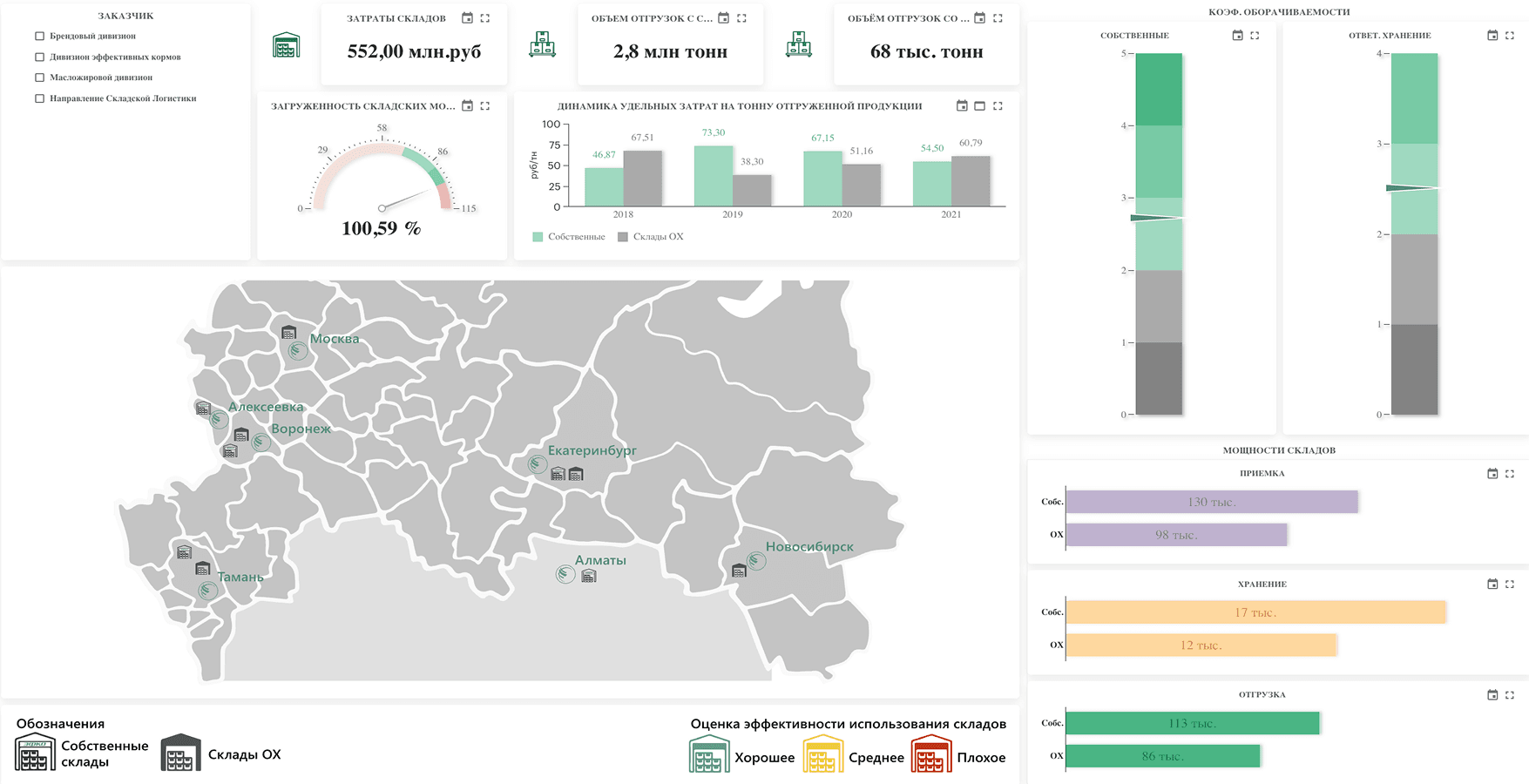Viewport: 1529px width, 784px height.
Task: Select the 86 тыс. Отгрузка ОХ bar
Action: pyautogui.click(x=1163, y=756)
